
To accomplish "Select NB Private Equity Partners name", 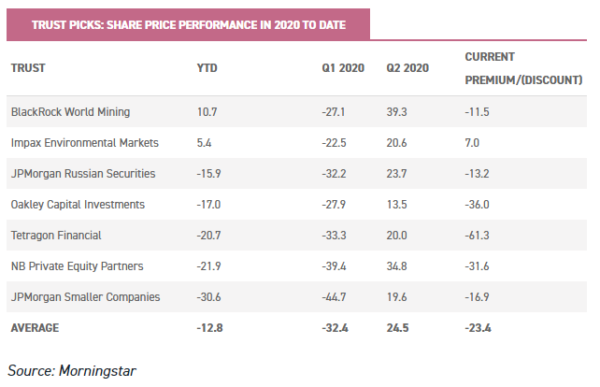I will pos(77,266).
